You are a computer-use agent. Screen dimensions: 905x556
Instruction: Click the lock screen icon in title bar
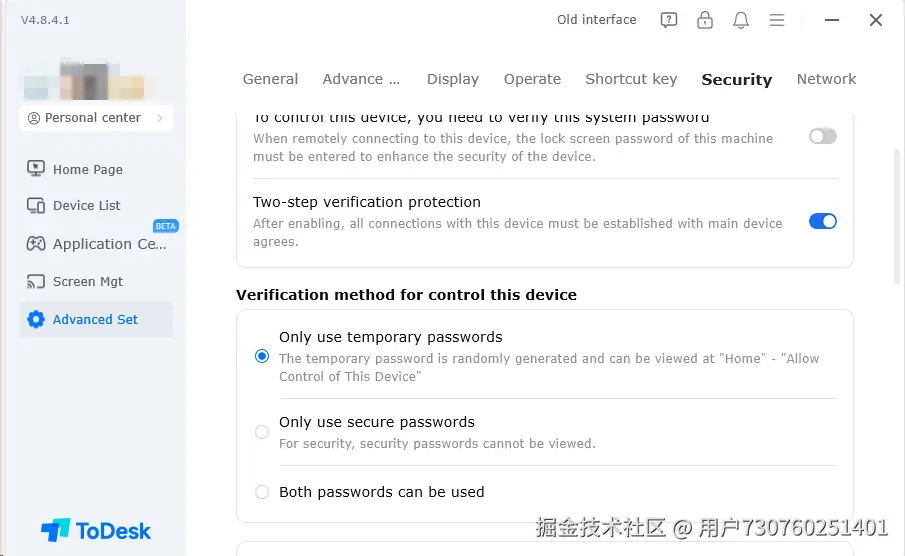coord(705,20)
